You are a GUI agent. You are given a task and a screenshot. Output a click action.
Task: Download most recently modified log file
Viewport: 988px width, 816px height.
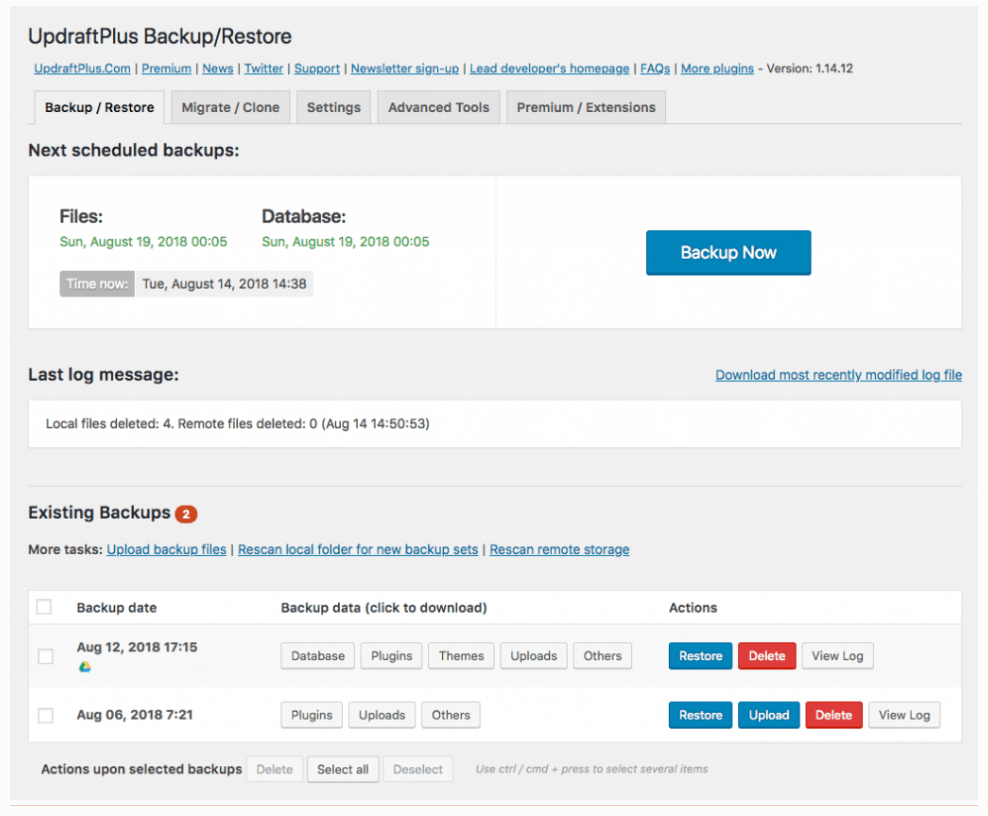839,375
